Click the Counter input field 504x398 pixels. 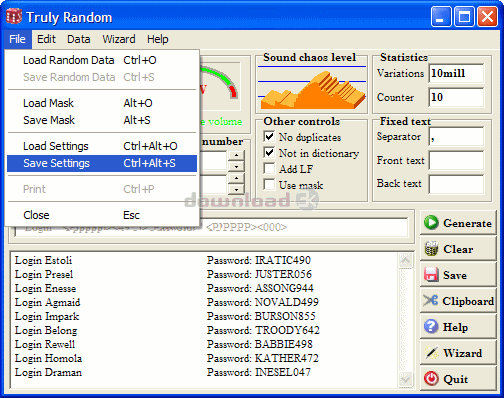click(x=456, y=97)
